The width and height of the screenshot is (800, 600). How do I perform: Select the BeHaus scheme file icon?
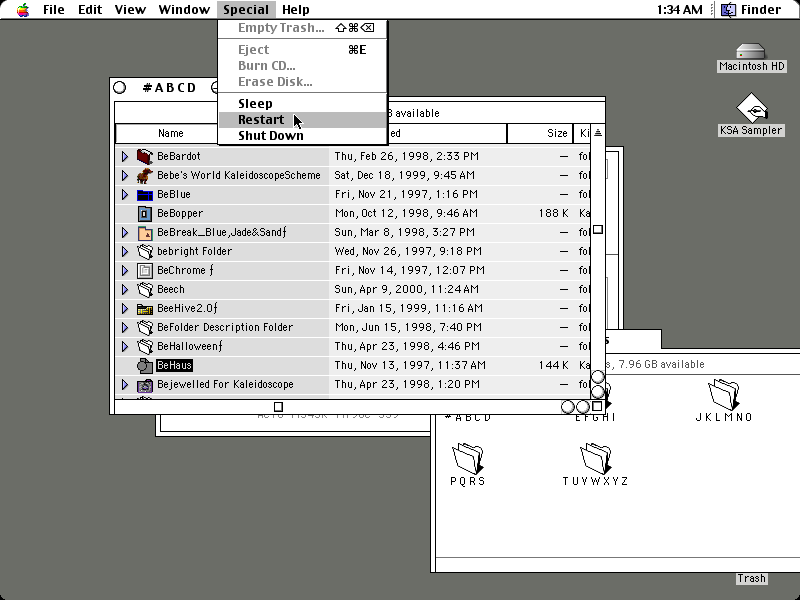pos(145,365)
